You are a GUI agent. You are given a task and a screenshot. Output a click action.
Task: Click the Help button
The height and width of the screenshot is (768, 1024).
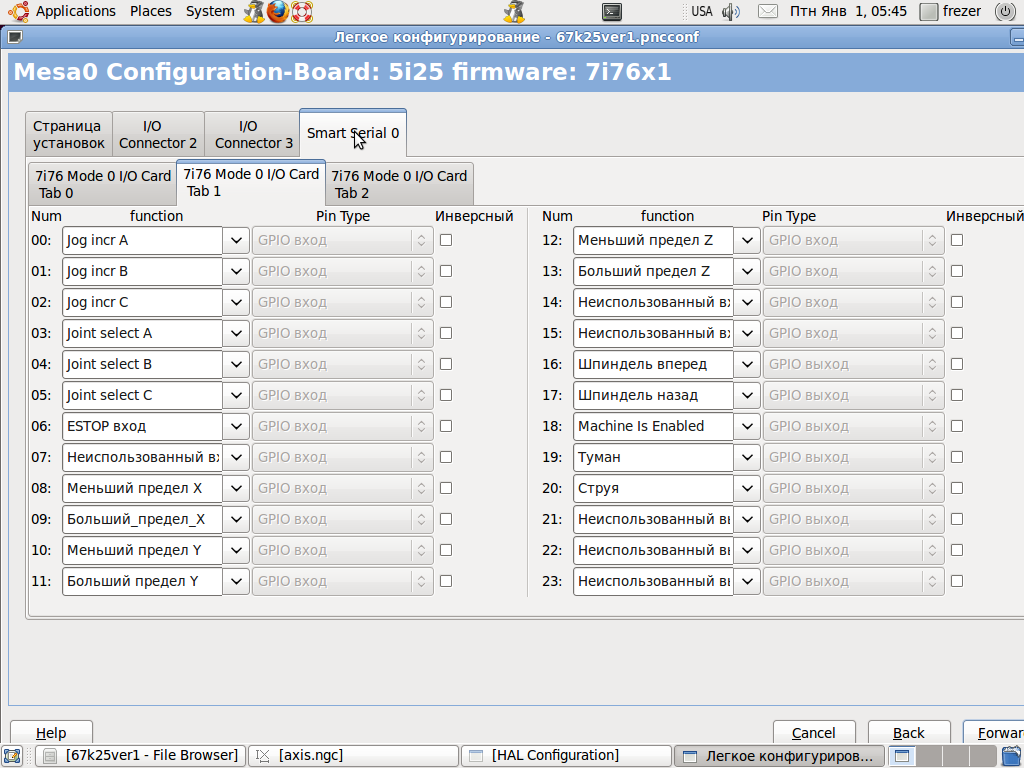51,733
